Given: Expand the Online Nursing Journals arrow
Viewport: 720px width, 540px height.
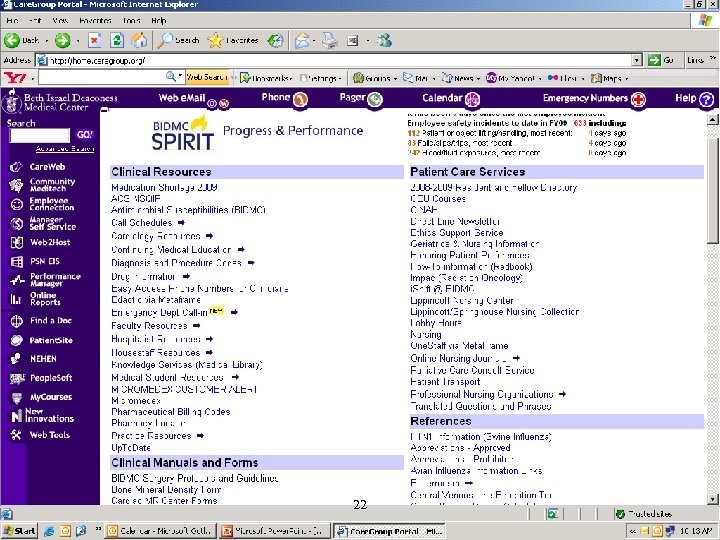Looking at the screenshot, I should coord(517,358).
